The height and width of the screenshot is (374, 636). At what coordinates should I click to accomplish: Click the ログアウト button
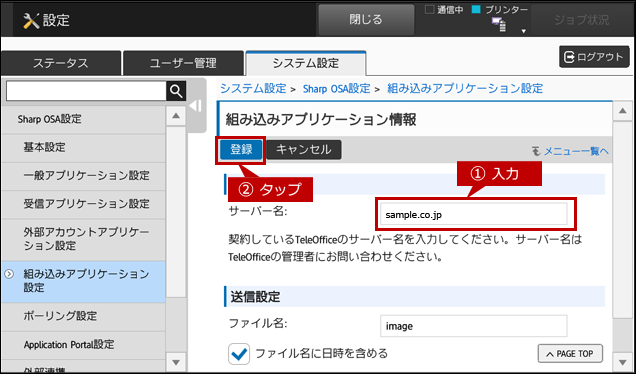(594, 57)
